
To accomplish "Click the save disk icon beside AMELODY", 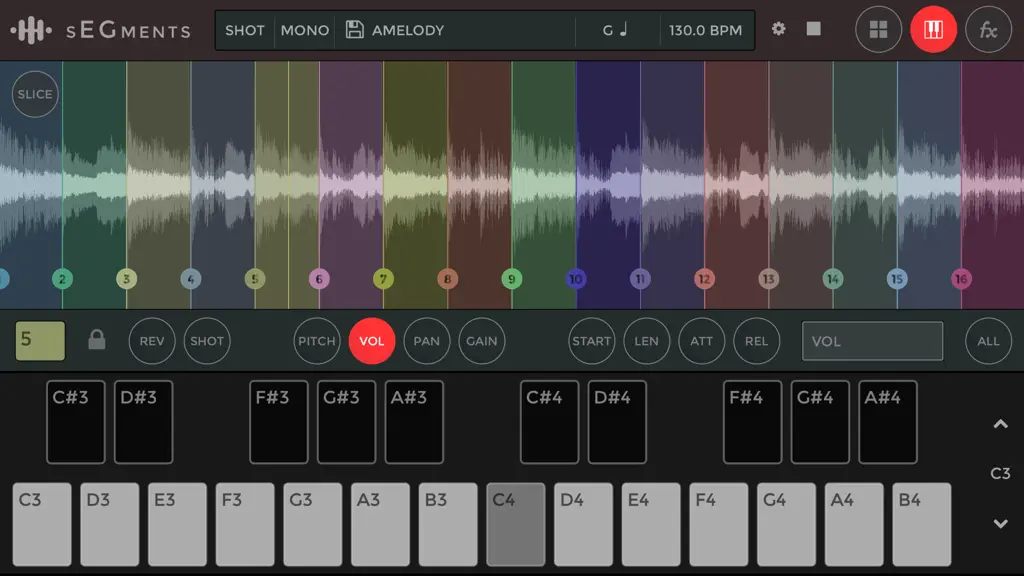I will [355, 29].
